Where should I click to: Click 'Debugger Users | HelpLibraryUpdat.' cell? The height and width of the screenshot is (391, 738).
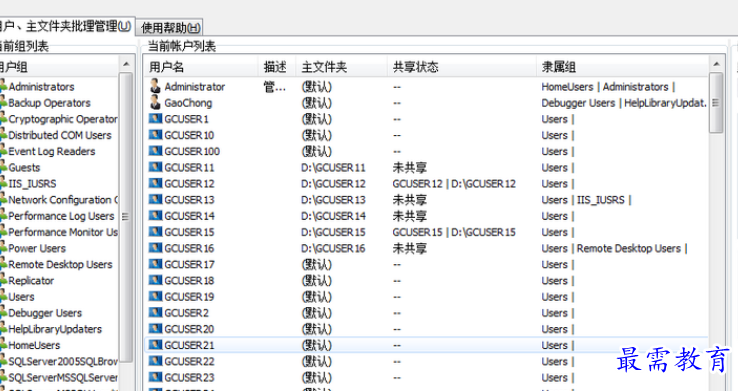(624, 103)
